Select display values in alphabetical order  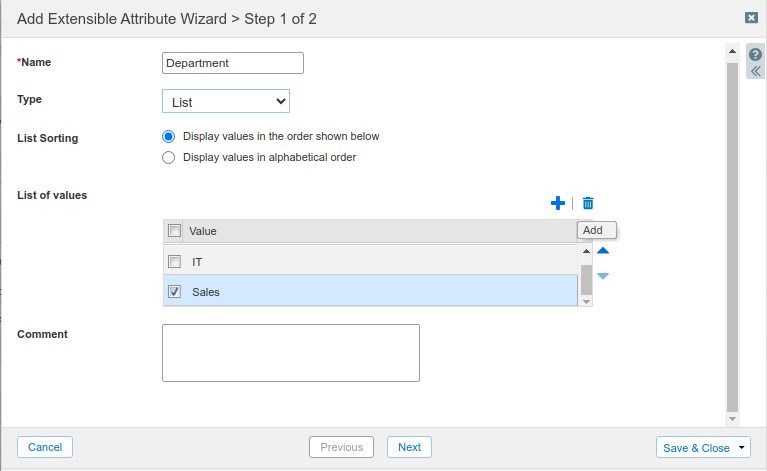tap(168, 157)
